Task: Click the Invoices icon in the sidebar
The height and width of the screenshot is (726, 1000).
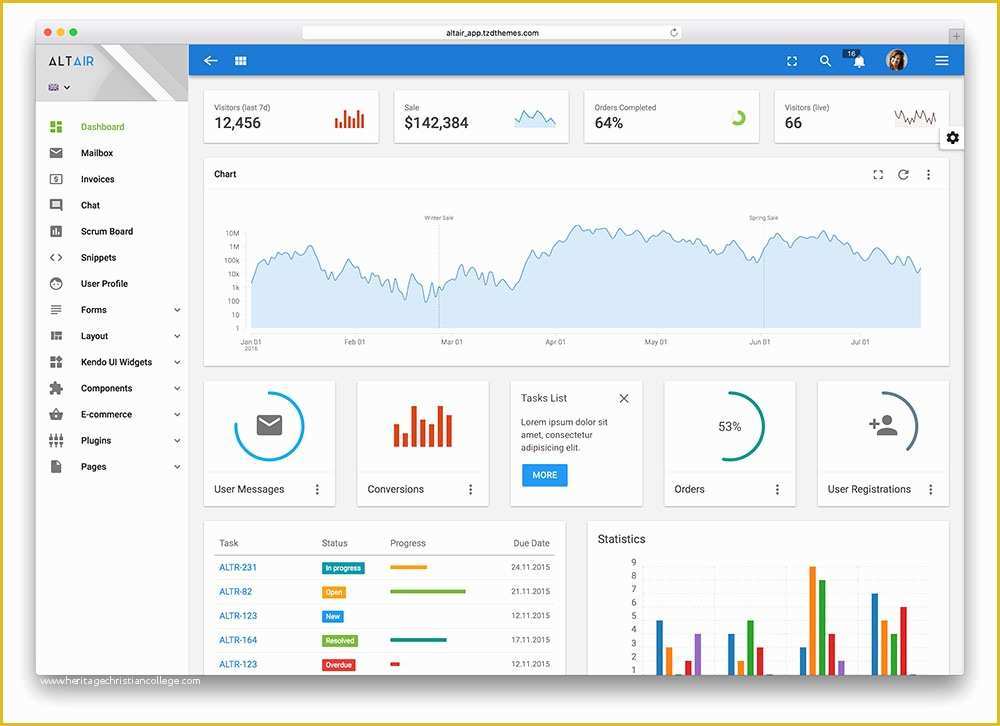Action: point(56,179)
